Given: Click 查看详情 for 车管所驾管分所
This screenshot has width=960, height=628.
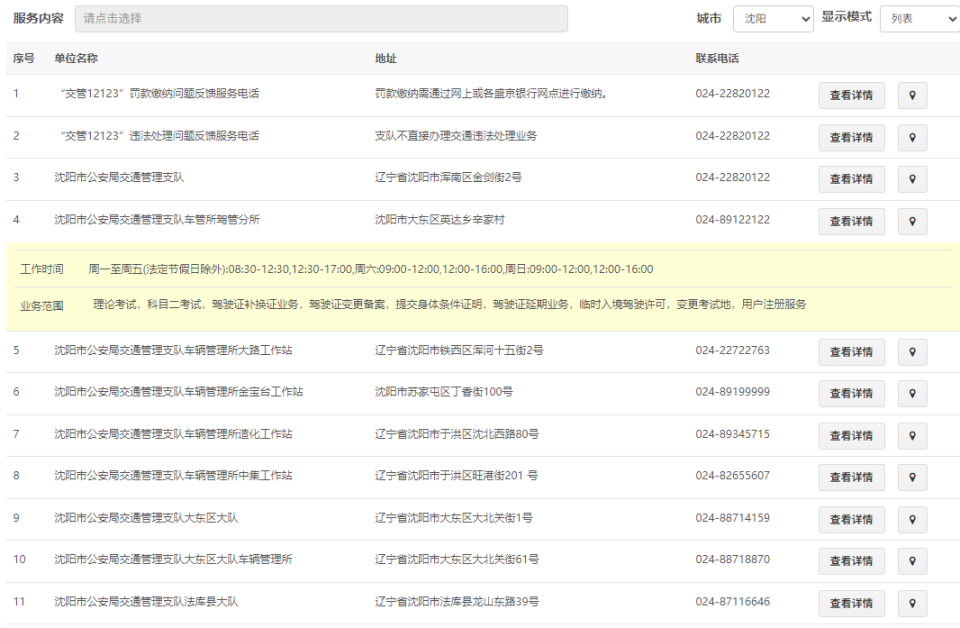Looking at the screenshot, I should point(852,222).
